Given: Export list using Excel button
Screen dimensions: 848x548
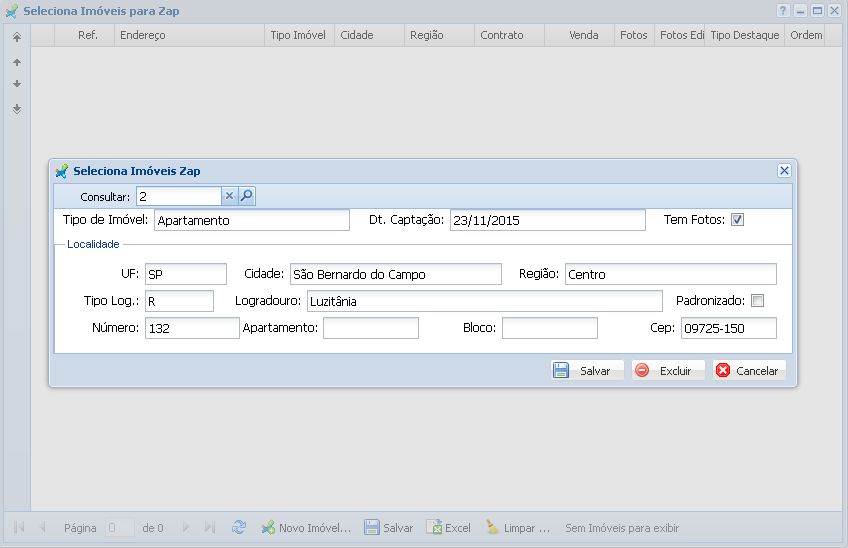Looking at the screenshot, I should (x=448, y=527).
